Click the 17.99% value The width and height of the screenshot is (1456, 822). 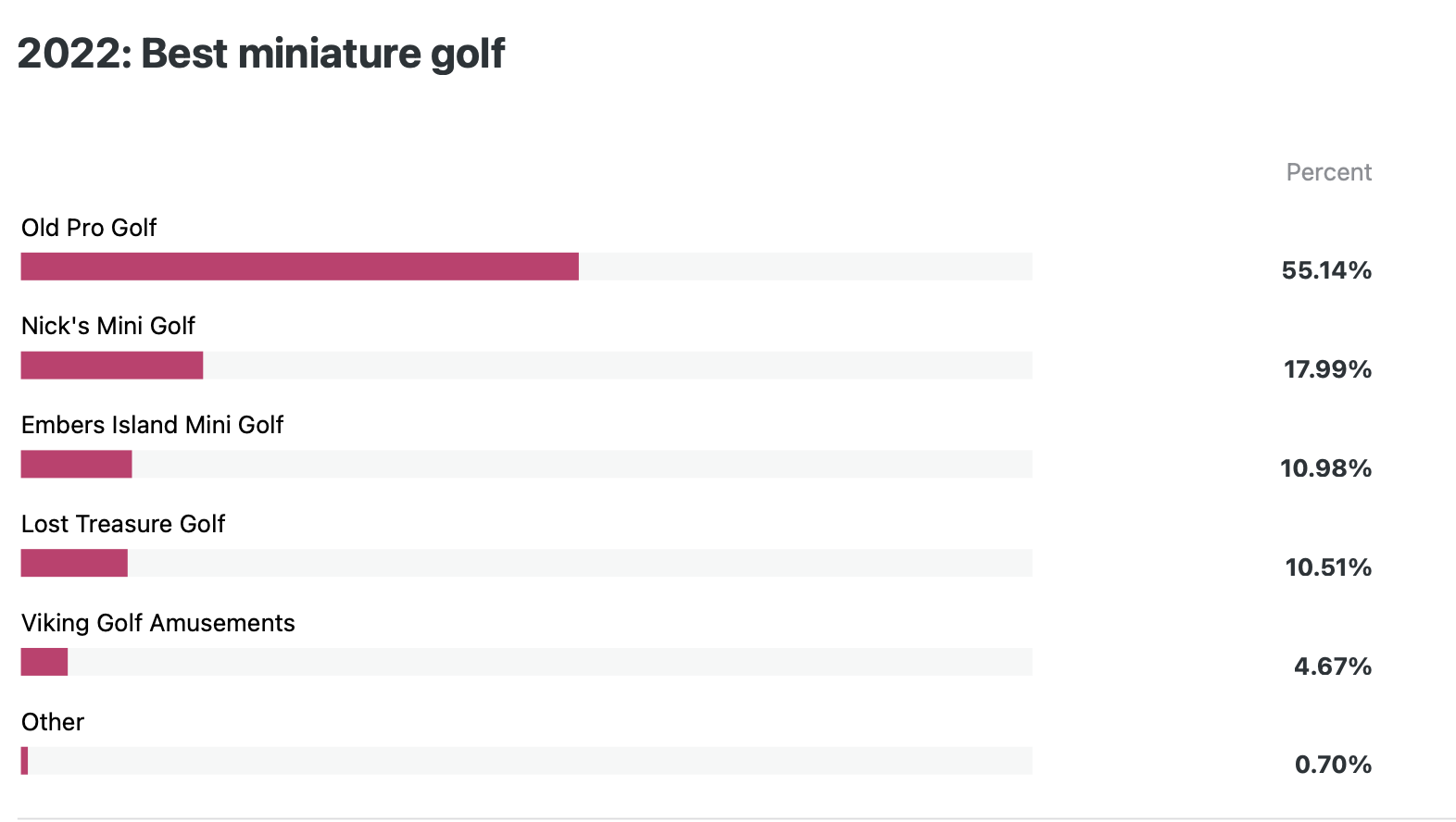tap(1327, 369)
